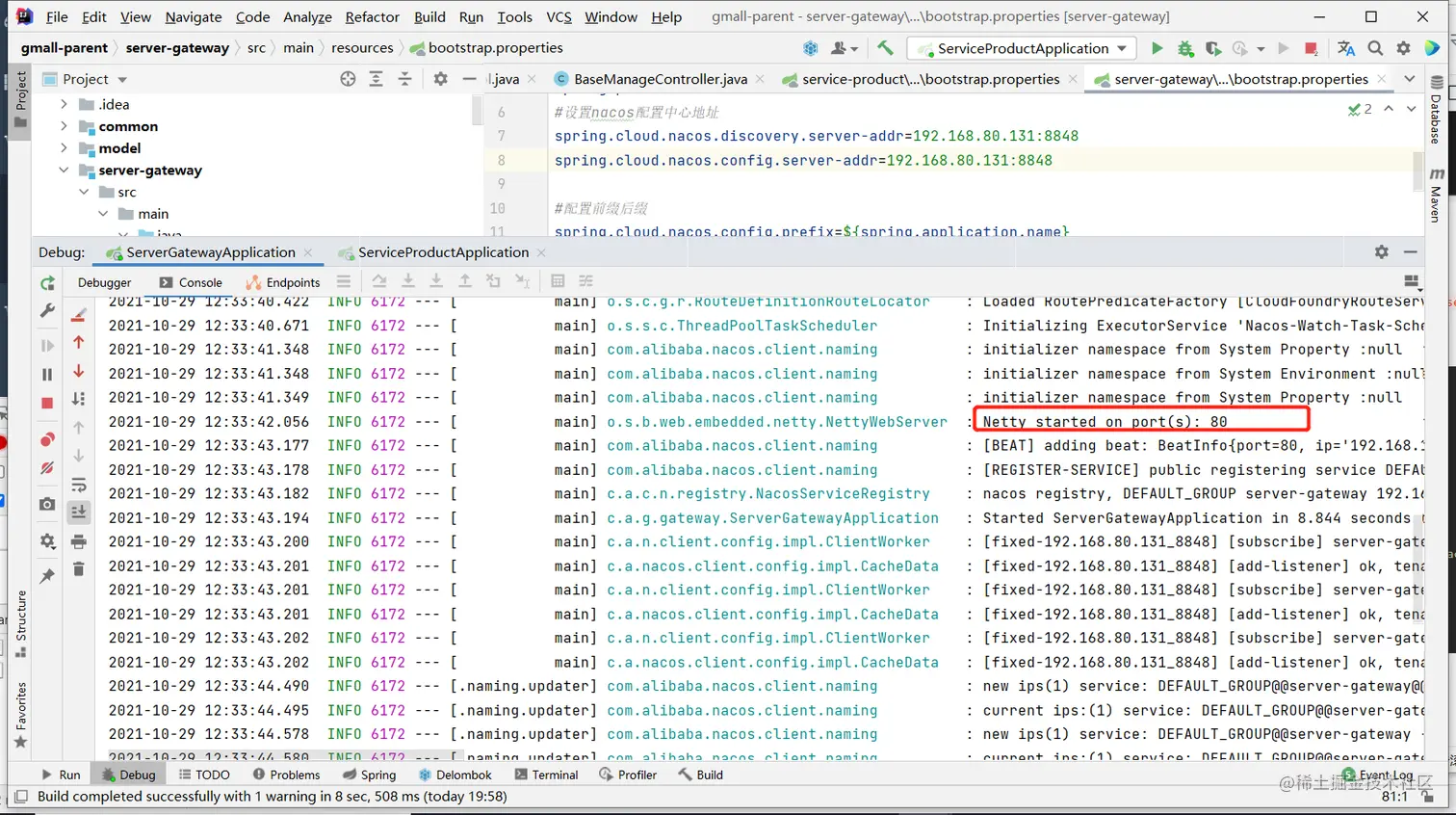Collapse the server-gateway module in the project tree
Screen dimensions: 1456x815
click(65, 171)
